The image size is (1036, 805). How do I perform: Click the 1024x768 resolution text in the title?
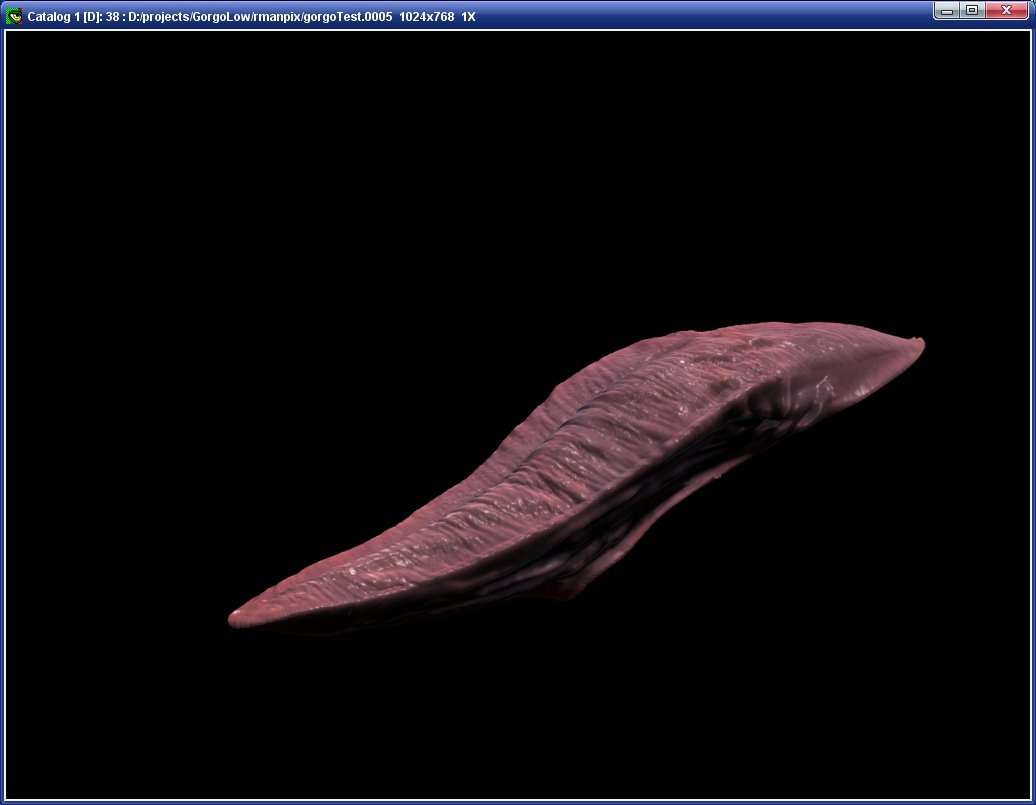tap(426, 17)
